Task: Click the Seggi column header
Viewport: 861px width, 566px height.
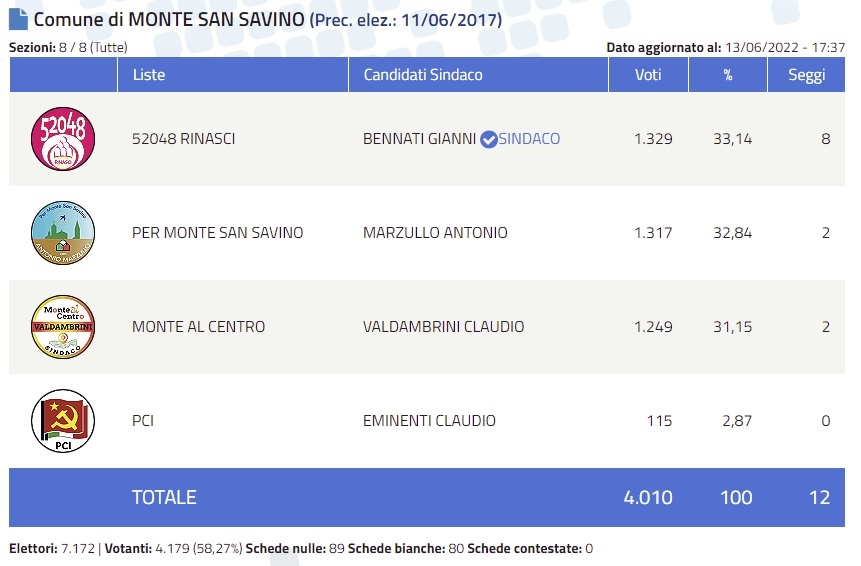Action: [x=806, y=75]
